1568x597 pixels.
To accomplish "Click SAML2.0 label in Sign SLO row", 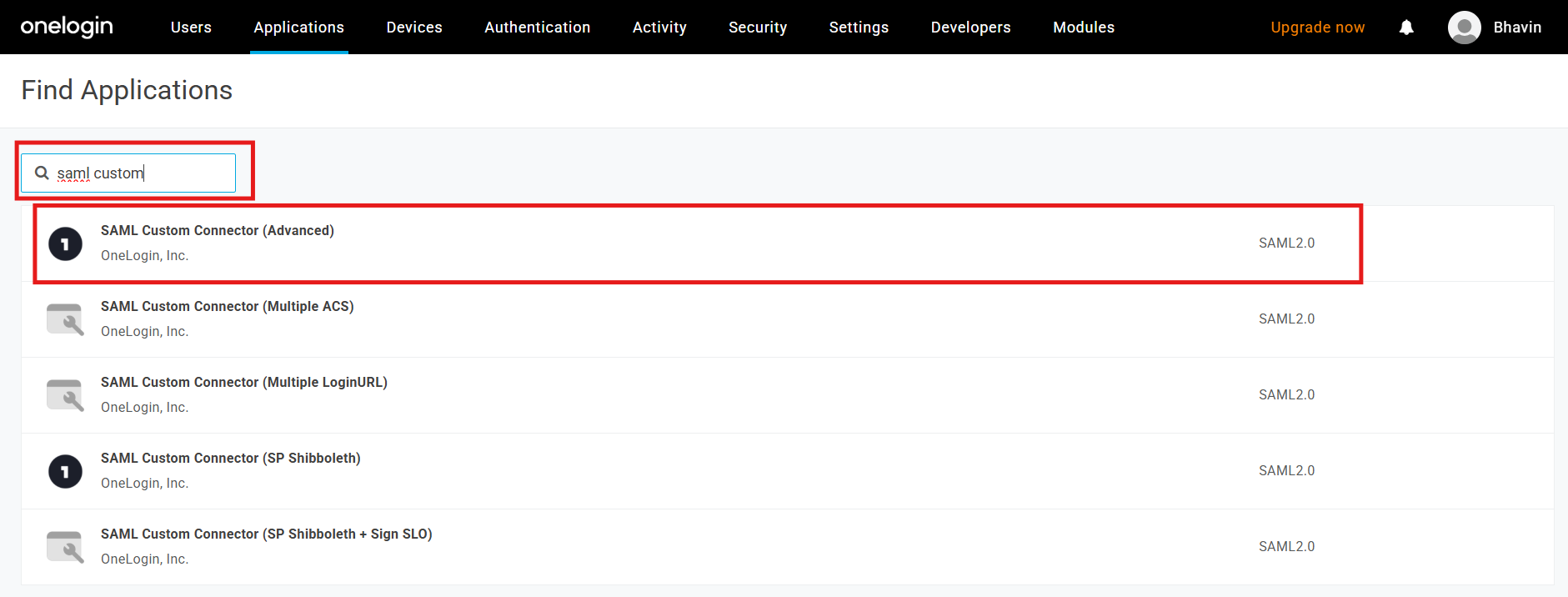I will 1286,547.
